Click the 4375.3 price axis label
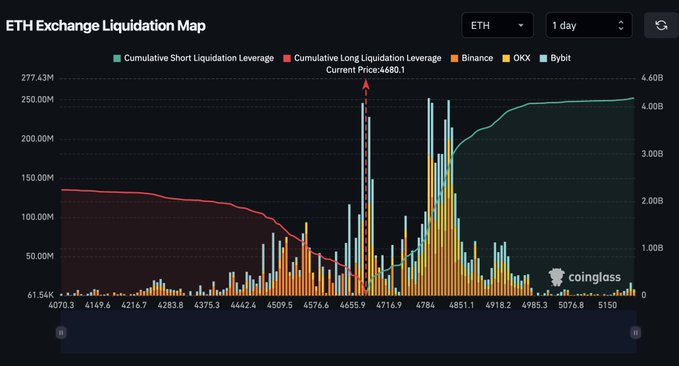This screenshot has height=366, width=679. click(207, 305)
